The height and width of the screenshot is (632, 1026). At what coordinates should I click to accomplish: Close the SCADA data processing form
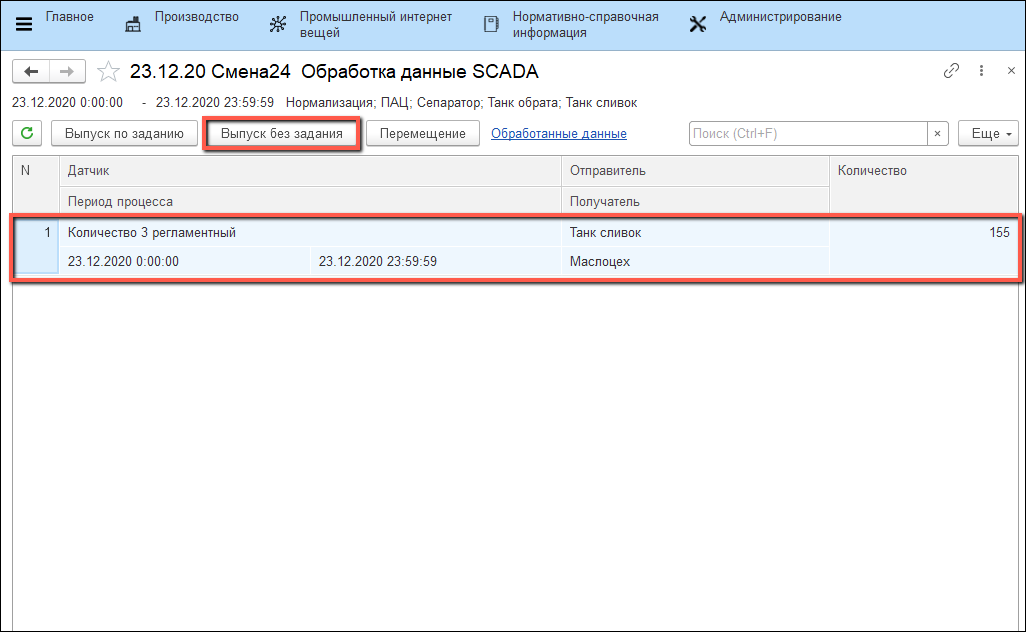(1011, 71)
